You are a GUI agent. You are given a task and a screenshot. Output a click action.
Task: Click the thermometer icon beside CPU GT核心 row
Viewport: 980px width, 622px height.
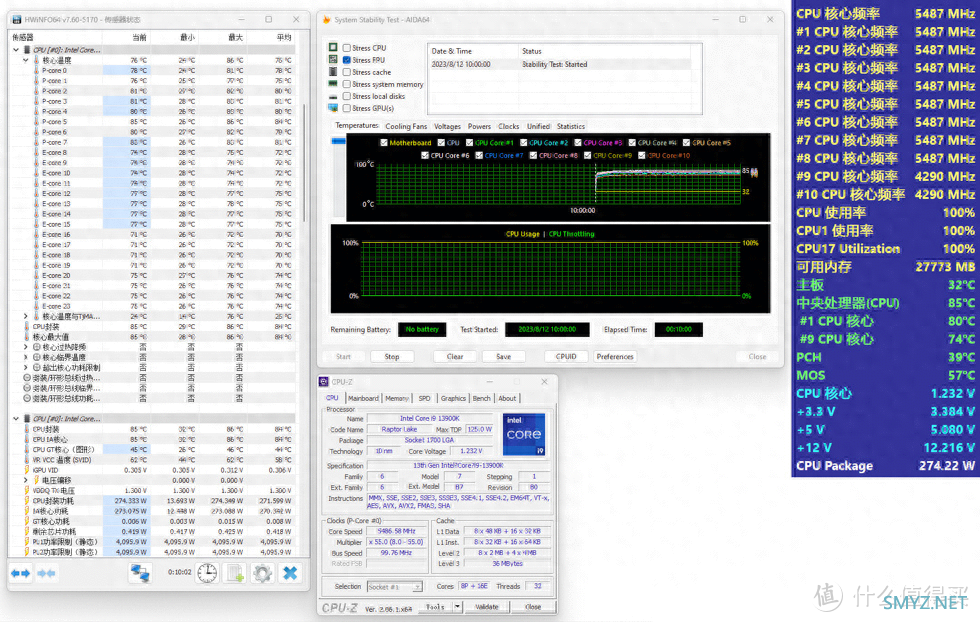point(27,449)
